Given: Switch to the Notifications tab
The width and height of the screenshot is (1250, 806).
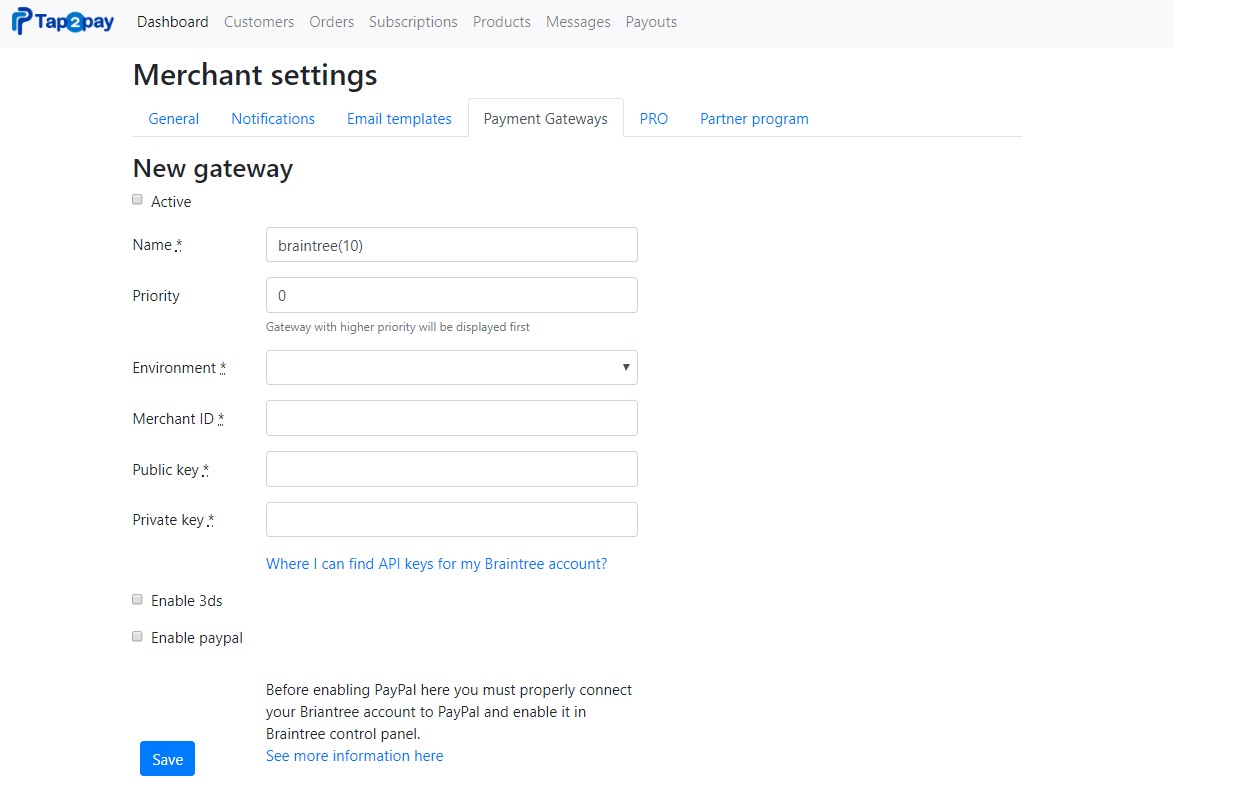Looking at the screenshot, I should (273, 118).
